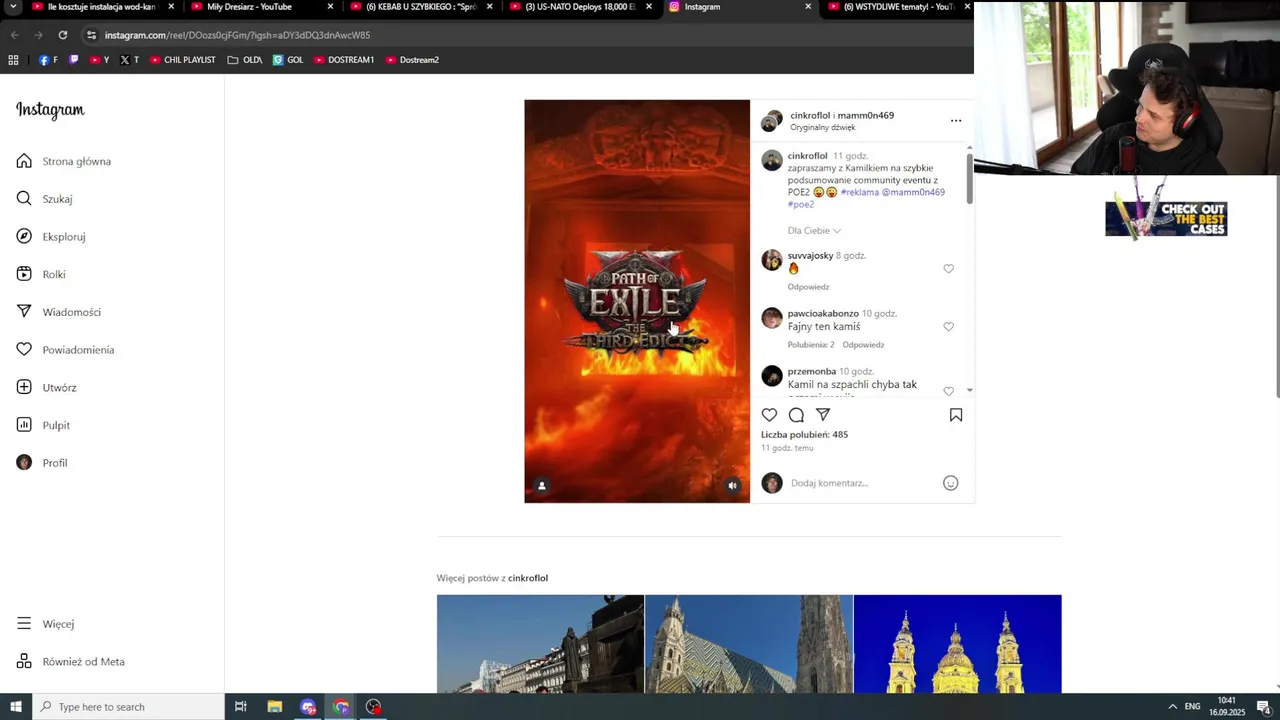Screen dimensions: 1280x720
Task: Reply to suvvajosky's comment with Odpowiedz
Action: [808, 287]
